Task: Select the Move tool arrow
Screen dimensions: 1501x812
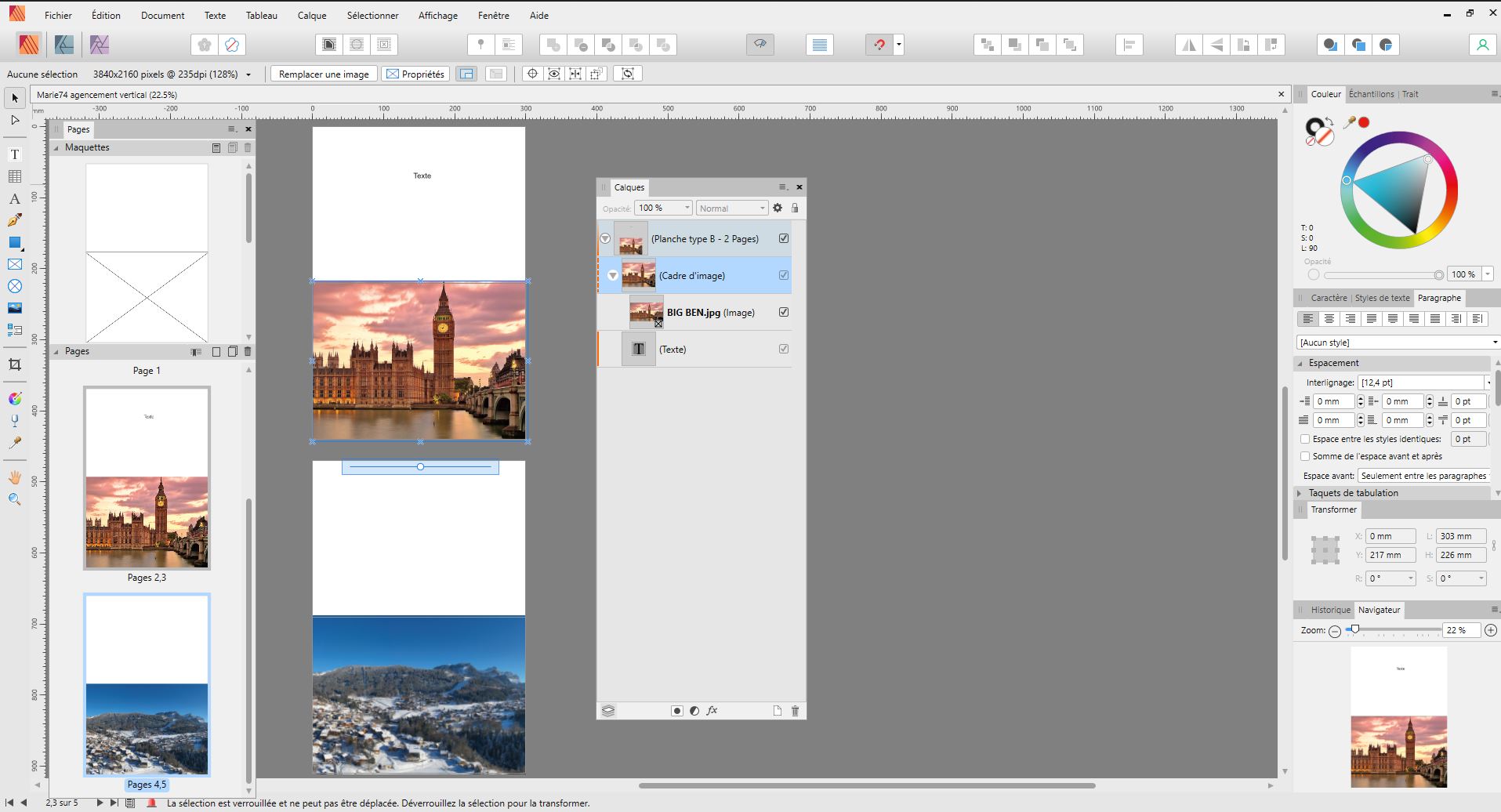Action: pyautogui.click(x=15, y=98)
